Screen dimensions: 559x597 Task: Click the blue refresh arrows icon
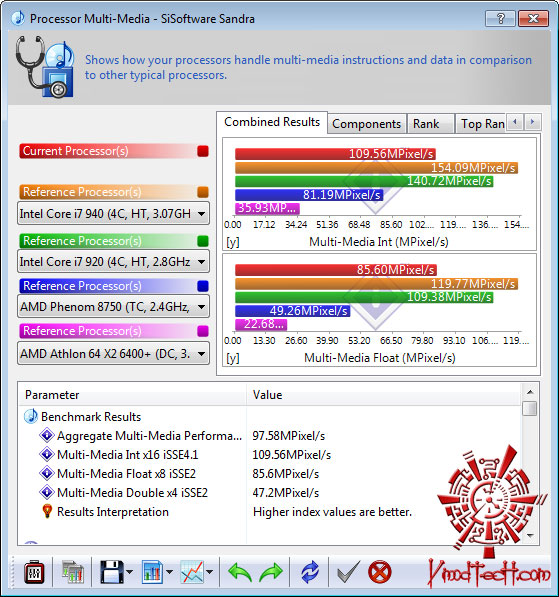coord(310,572)
